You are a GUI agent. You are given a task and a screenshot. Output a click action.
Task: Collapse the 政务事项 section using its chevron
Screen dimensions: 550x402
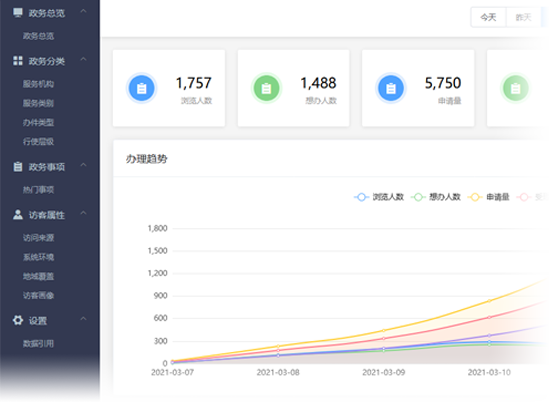click(83, 165)
